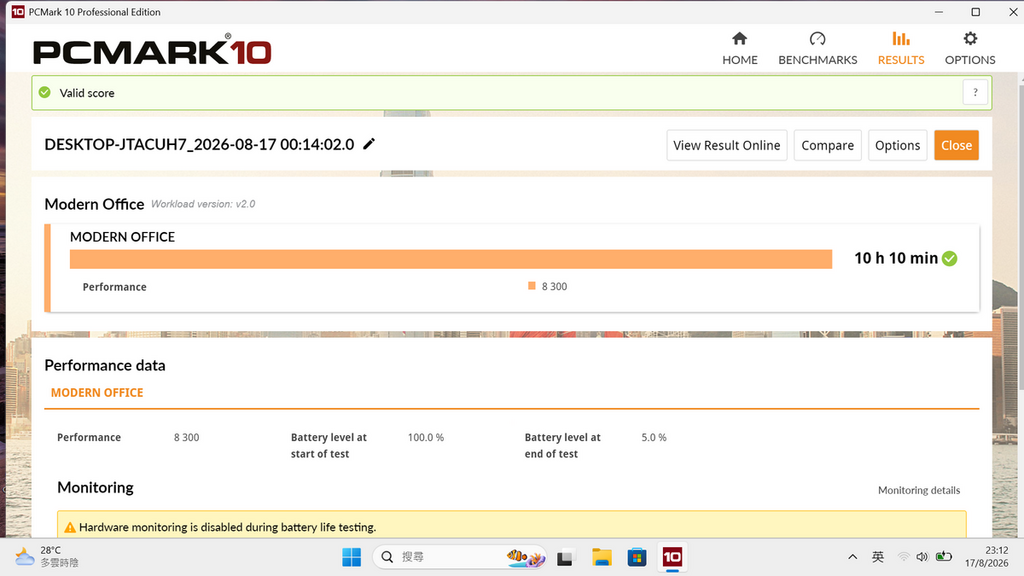Viewport: 1024px width, 576px height.
Task: Click the HOME menu label
Action: click(x=739, y=60)
